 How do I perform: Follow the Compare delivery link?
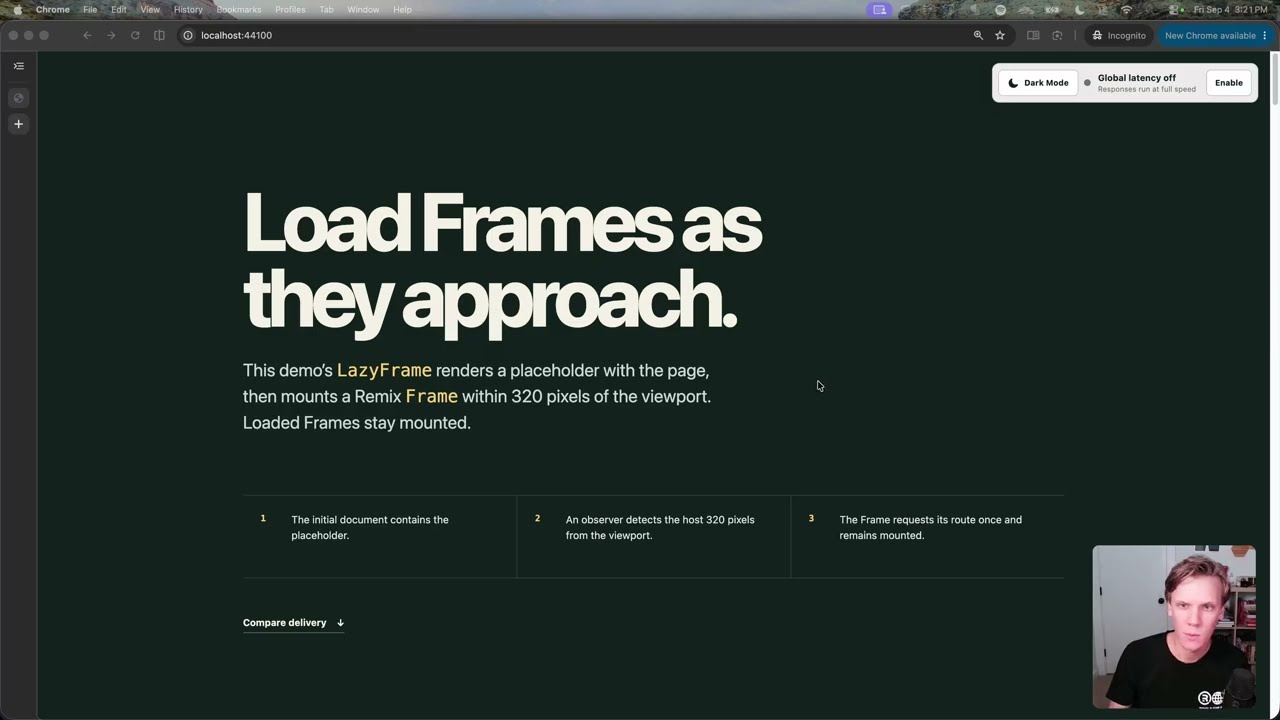pyautogui.click(x=293, y=622)
